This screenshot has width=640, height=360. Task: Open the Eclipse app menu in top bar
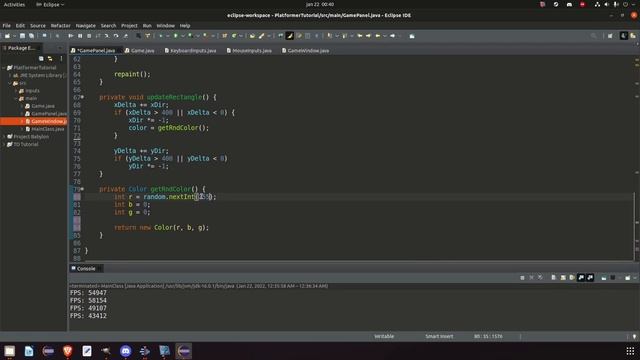[50, 4]
